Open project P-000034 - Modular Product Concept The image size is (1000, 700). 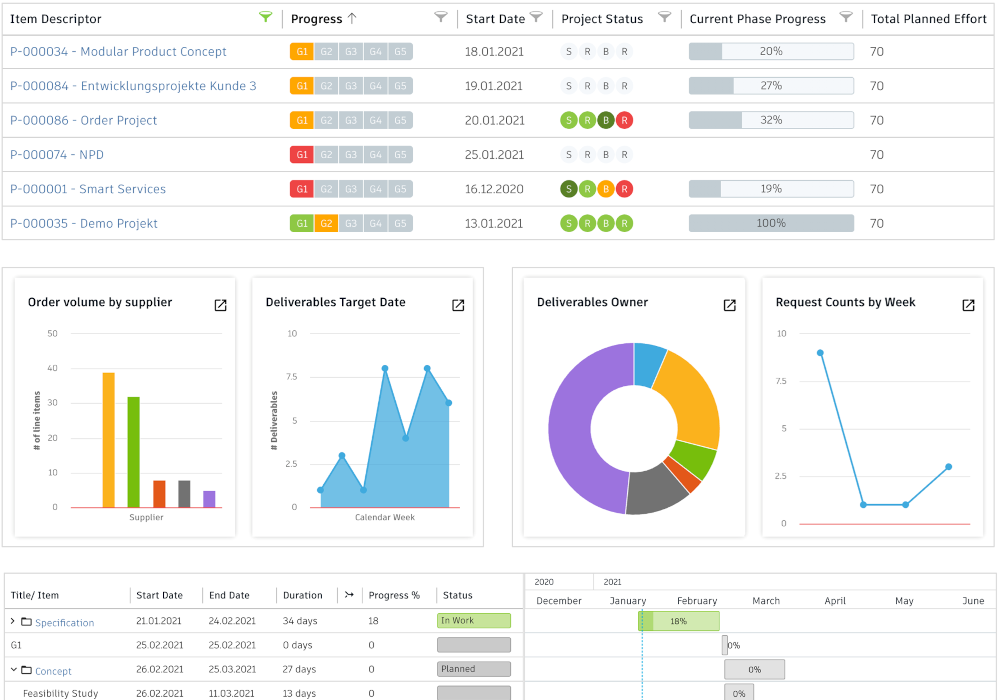click(118, 52)
